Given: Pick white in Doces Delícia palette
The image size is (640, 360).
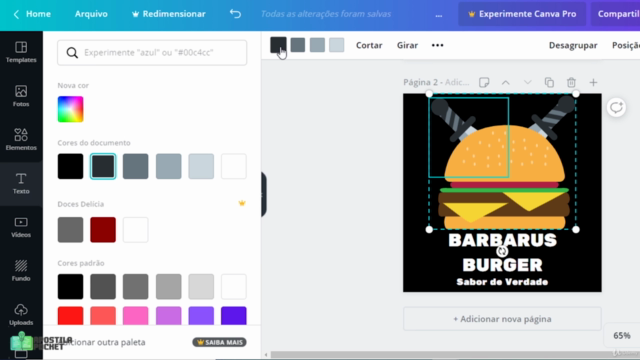Looking at the screenshot, I should tap(136, 229).
